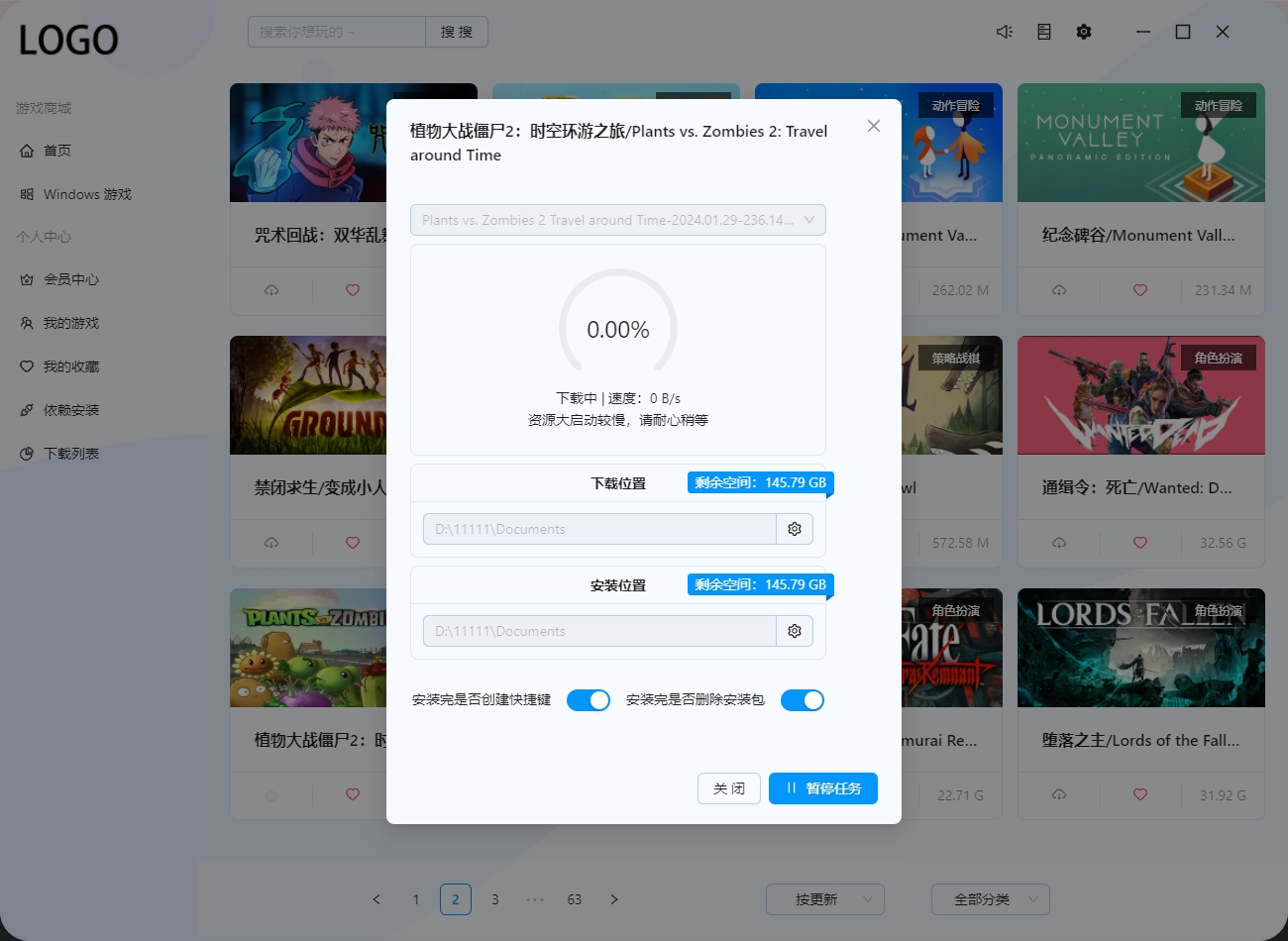Click download cloud icon on Wanted: Dead card
Viewport: 1288px width, 941px height.
click(x=1059, y=543)
